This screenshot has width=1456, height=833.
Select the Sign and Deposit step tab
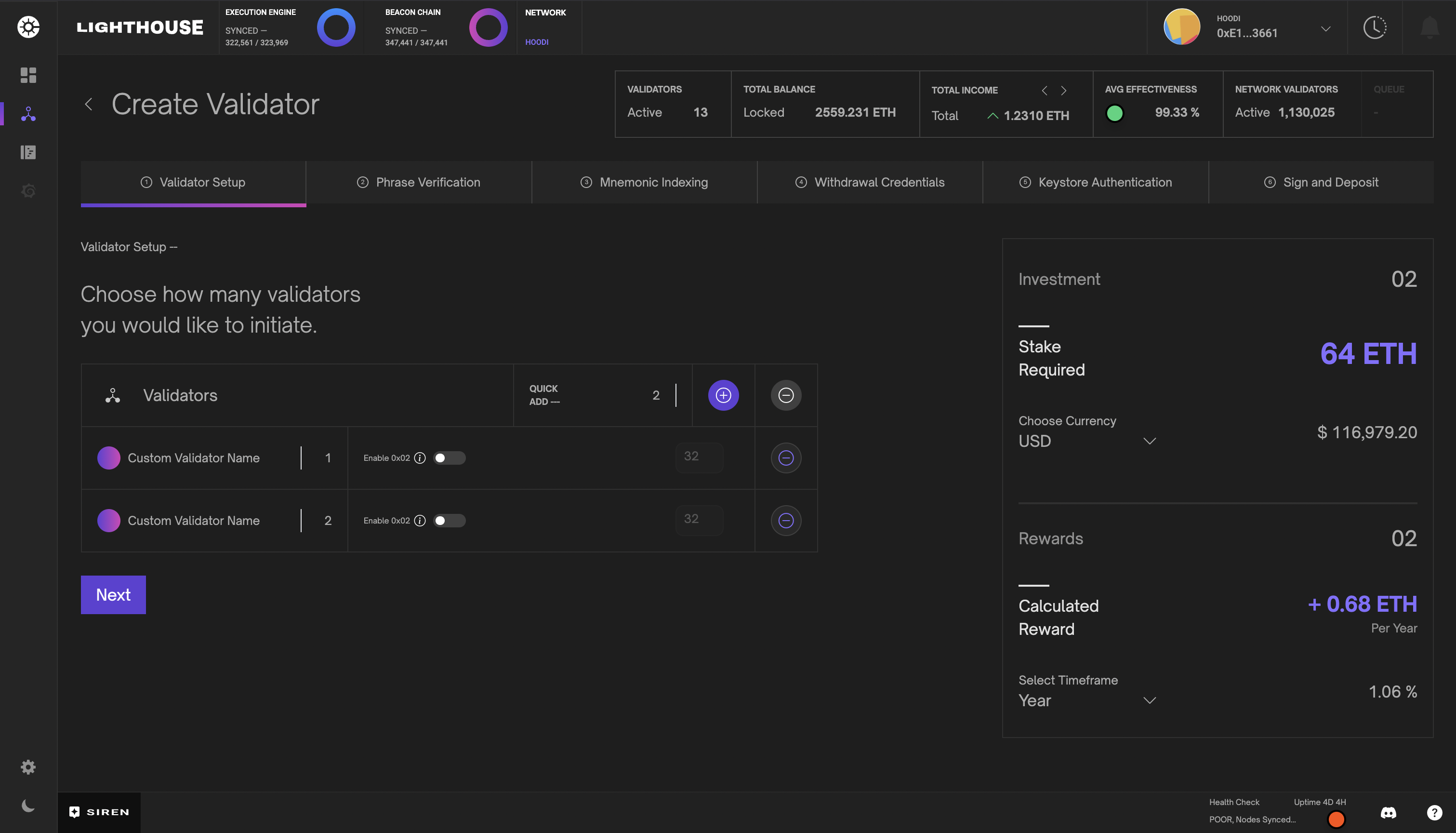click(x=1321, y=183)
